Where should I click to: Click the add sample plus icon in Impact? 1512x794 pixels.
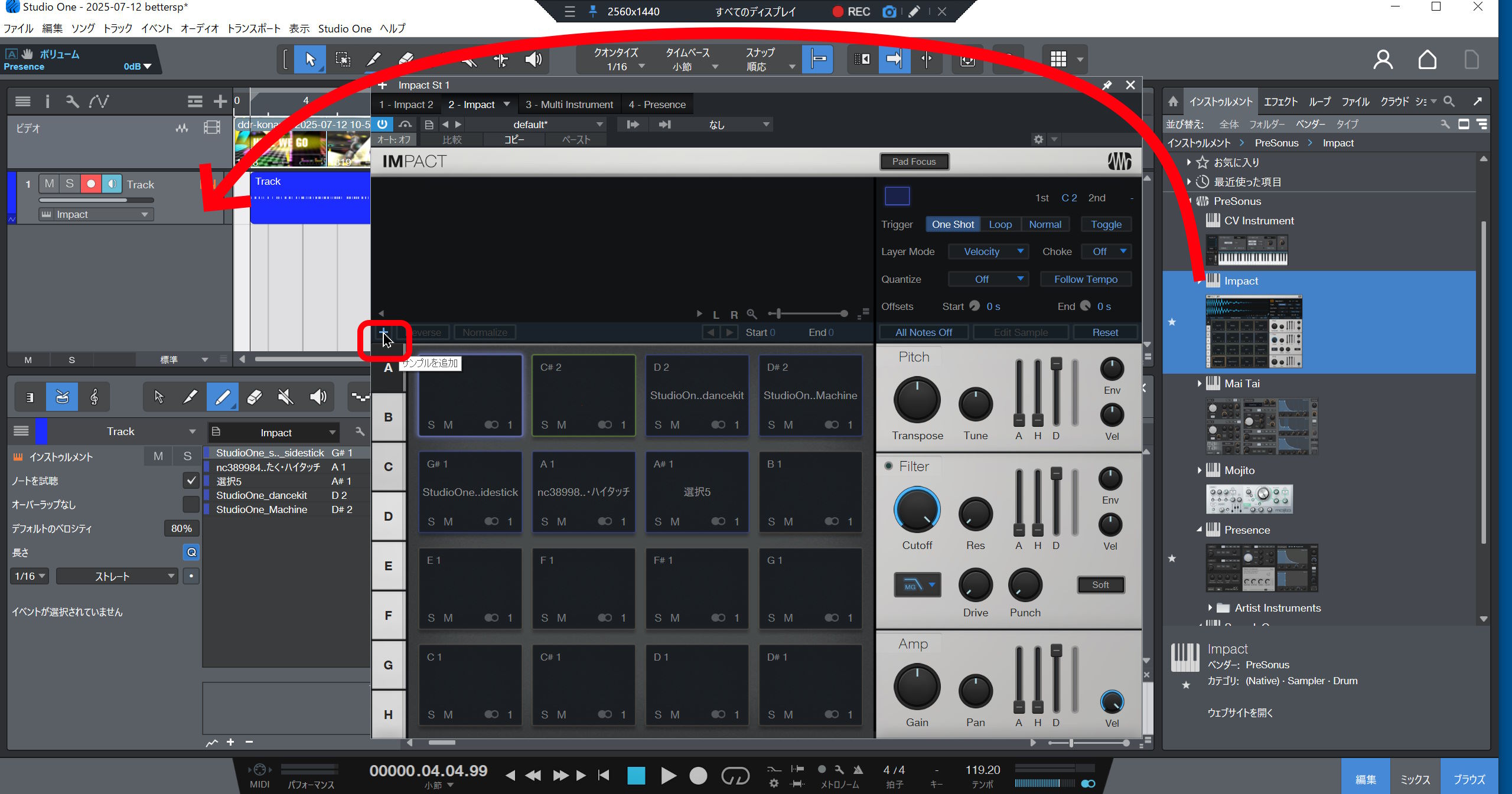(383, 332)
